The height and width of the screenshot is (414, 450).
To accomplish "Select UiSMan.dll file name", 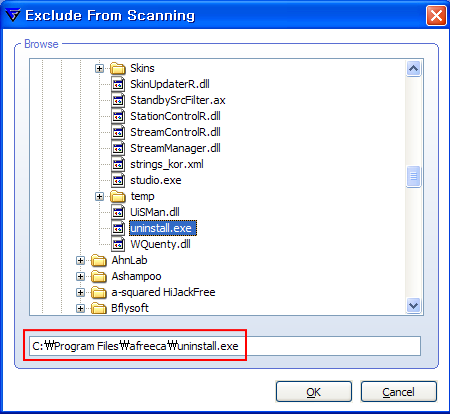I will click(155, 212).
